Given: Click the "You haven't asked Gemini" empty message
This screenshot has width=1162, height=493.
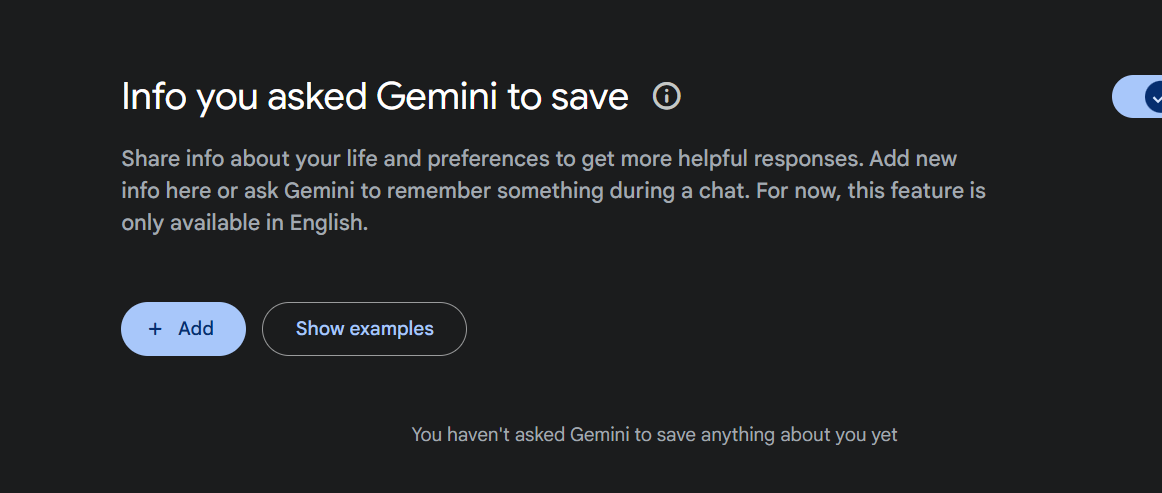Looking at the screenshot, I should (654, 434).
